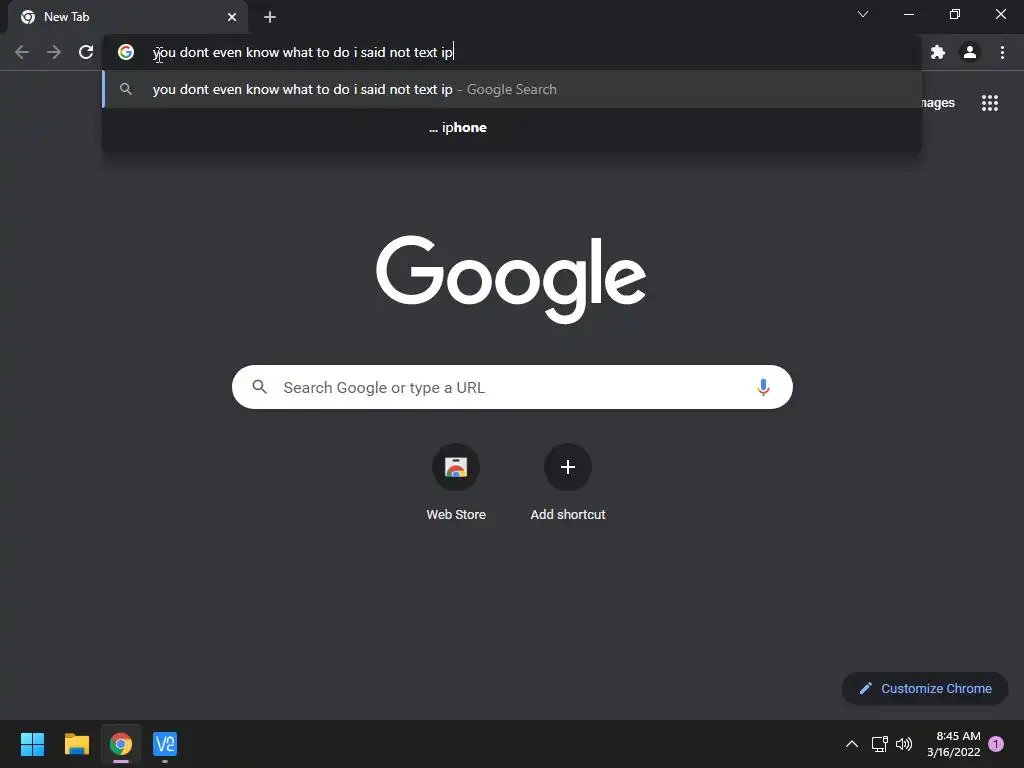Image resolution: width=1024 pixels, height=768 pixels.
Task: Open the Windows Start menu
Action: [x=32, y=744]
